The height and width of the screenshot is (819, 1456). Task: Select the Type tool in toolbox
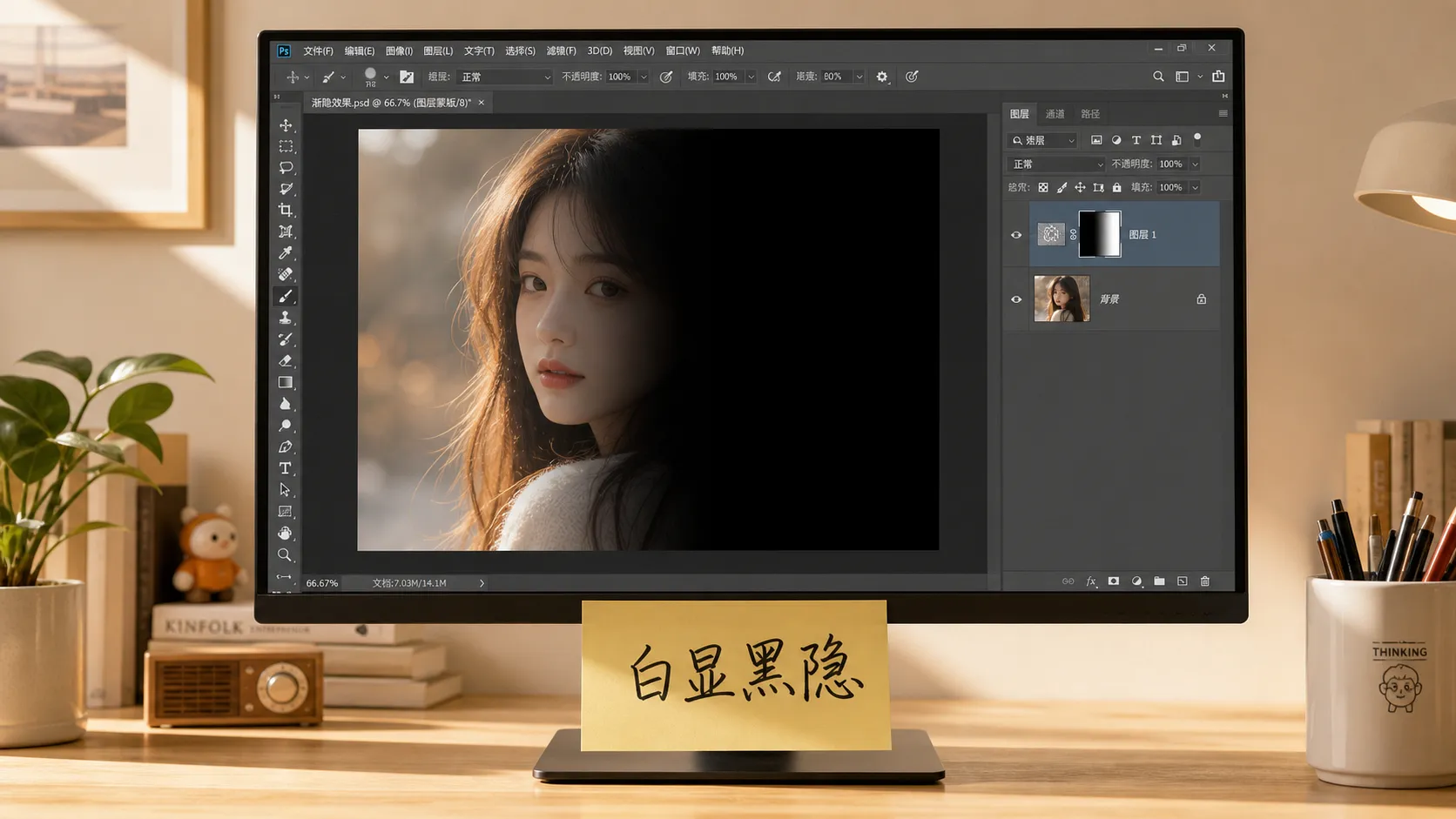coord(286,468)
